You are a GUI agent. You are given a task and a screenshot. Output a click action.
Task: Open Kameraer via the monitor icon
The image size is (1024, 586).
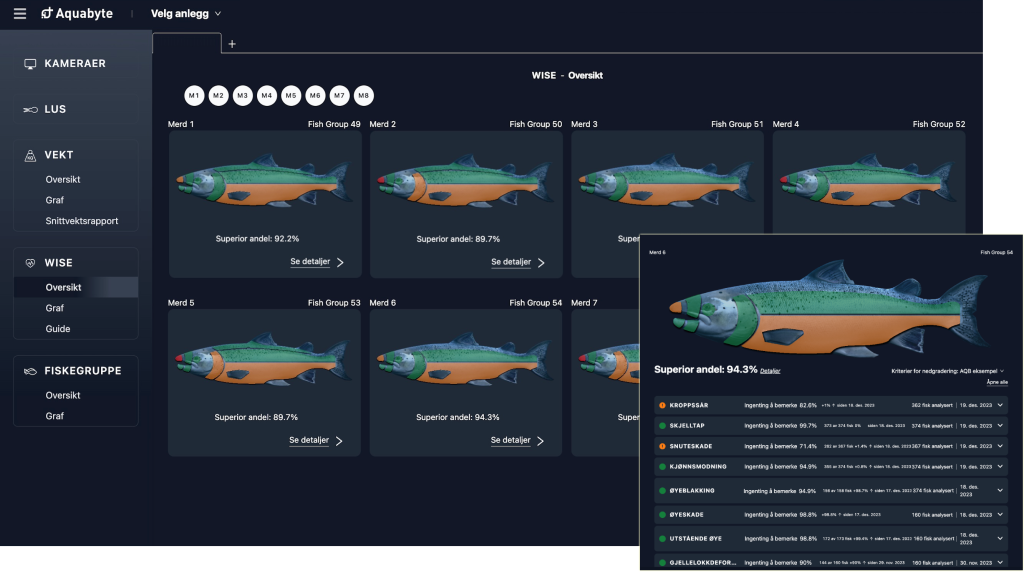[x=30, y=64]
